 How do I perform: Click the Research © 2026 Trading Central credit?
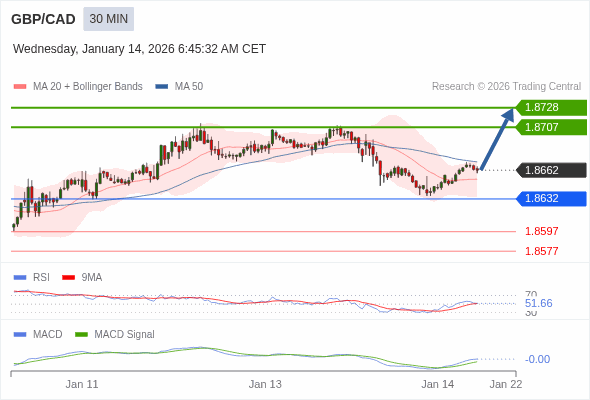coord(506,87)
